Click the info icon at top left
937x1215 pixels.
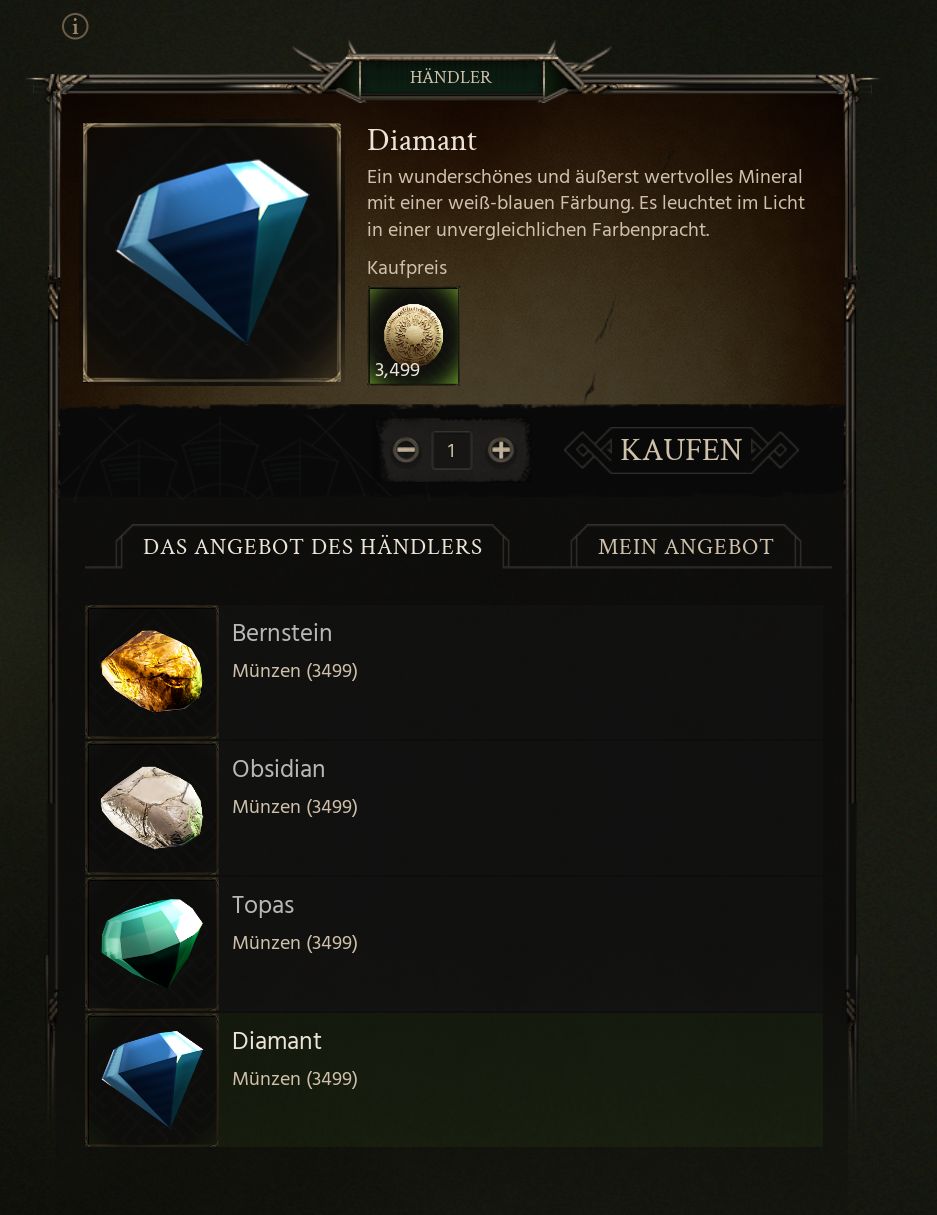75,26
